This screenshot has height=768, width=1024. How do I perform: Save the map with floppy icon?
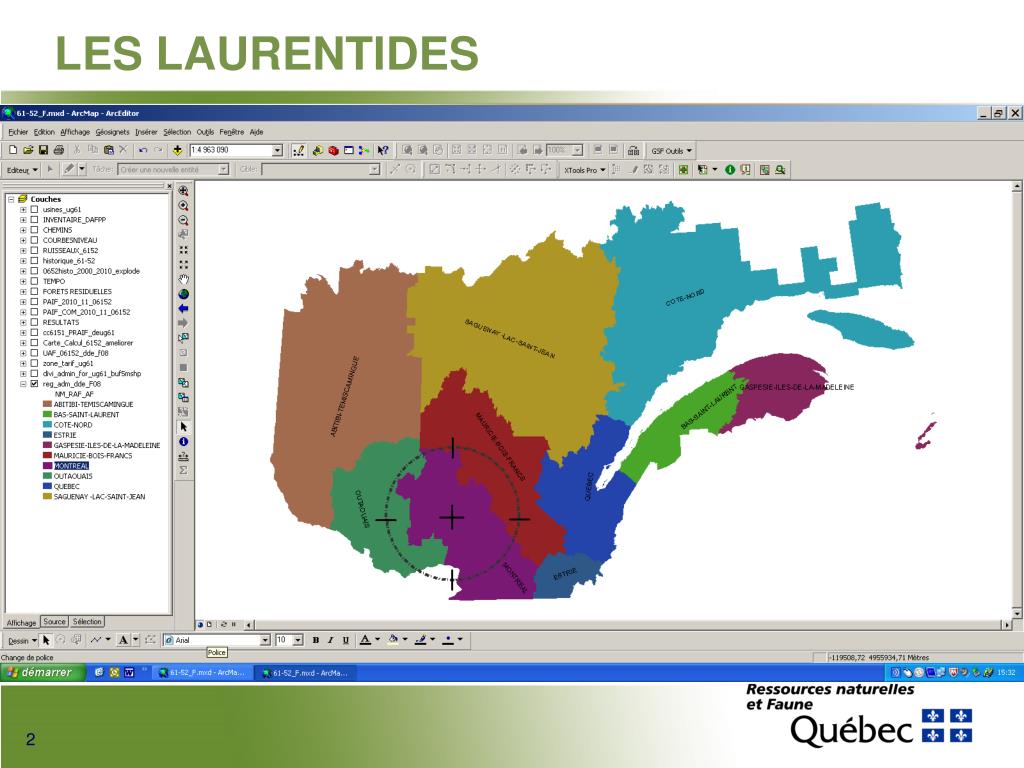tap(43, 150)
